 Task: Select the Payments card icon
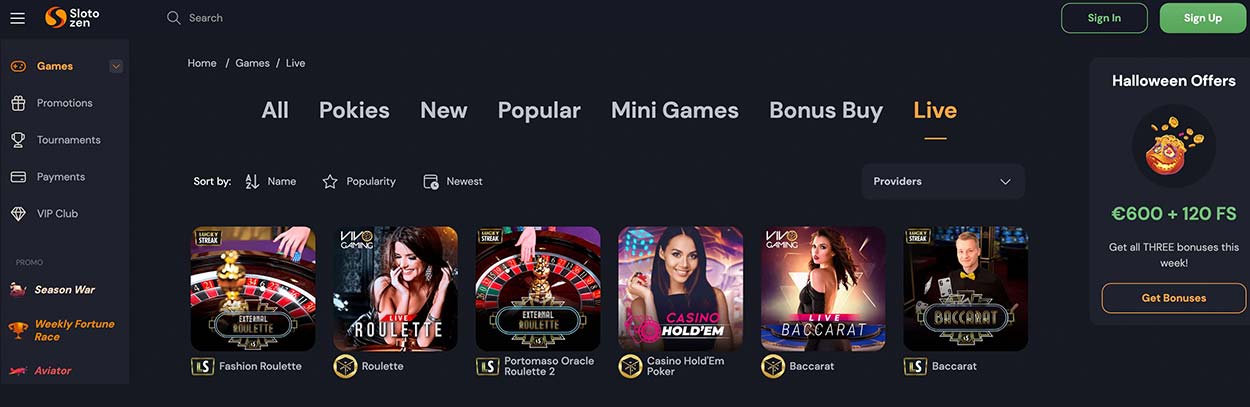18,177
